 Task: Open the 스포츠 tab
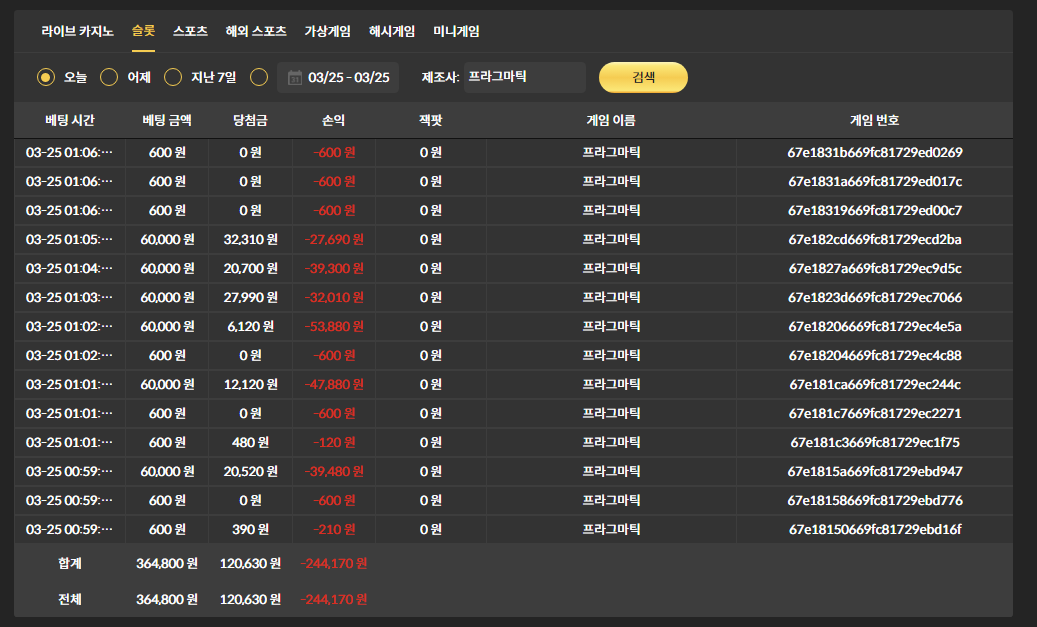(190, 31)
